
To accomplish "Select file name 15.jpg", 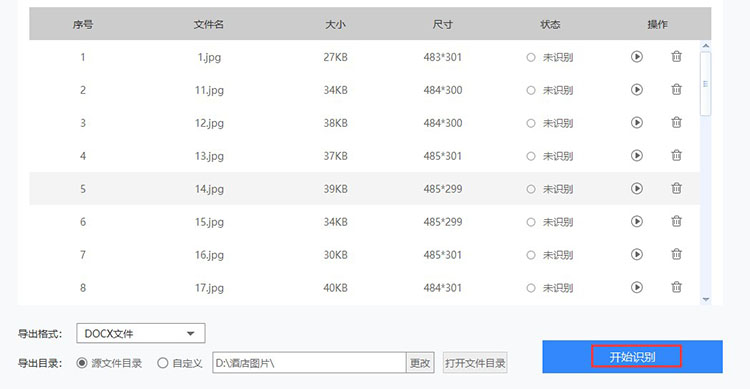I will (209, 222).
